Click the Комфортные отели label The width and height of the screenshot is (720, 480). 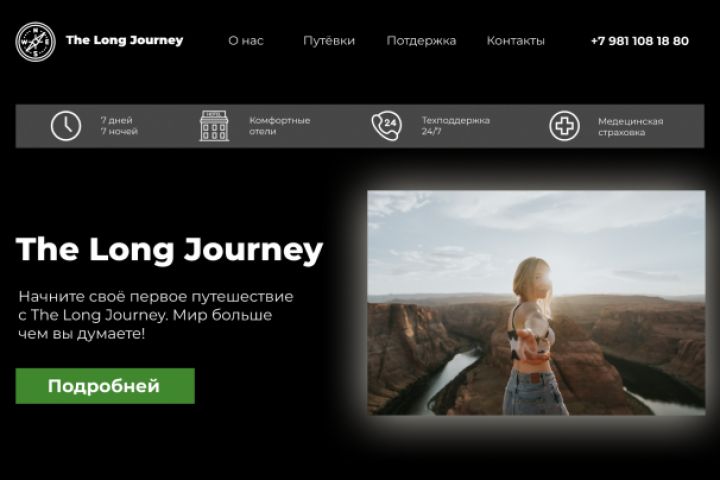(280, 126)
